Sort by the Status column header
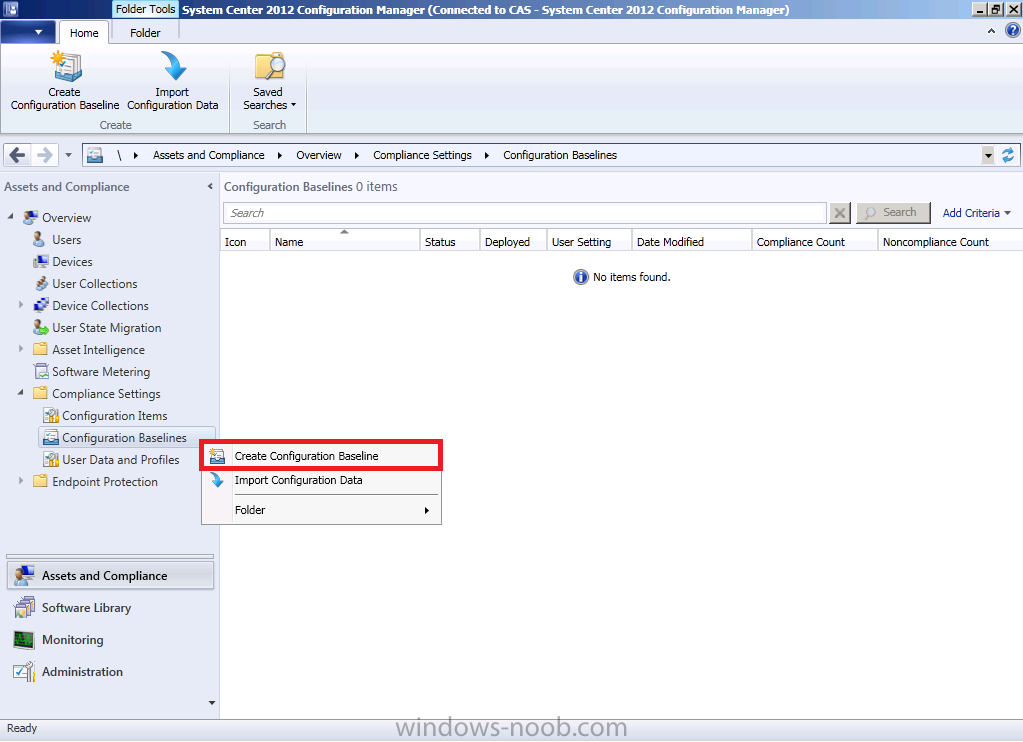The height and width of the screenshot is (742, 1023). 450,241
